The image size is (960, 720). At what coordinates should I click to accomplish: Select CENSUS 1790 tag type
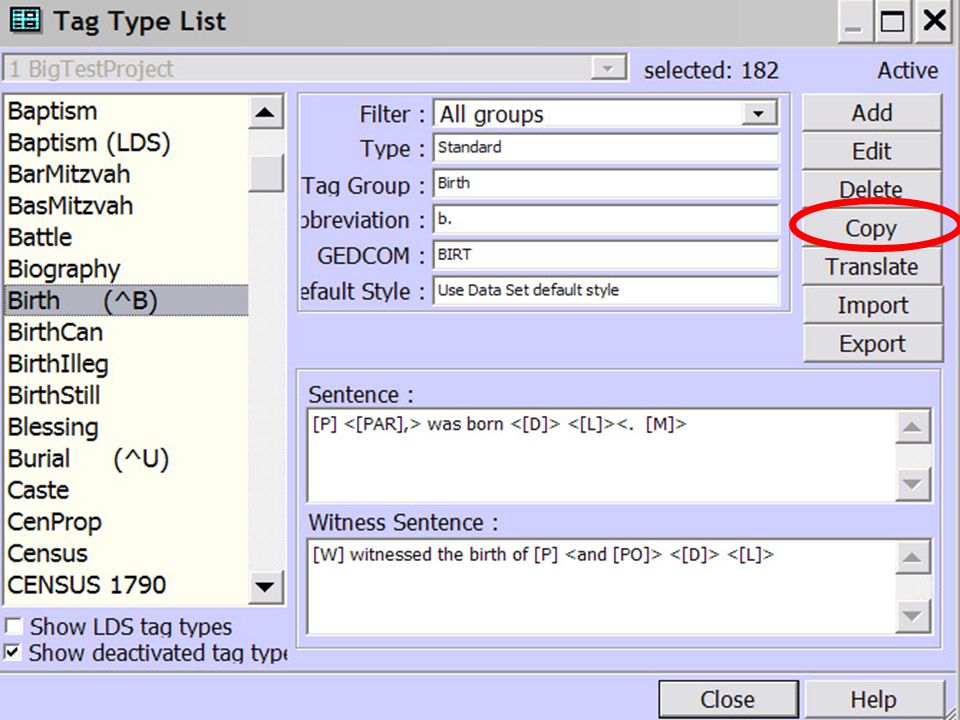[x=126, y=585]
